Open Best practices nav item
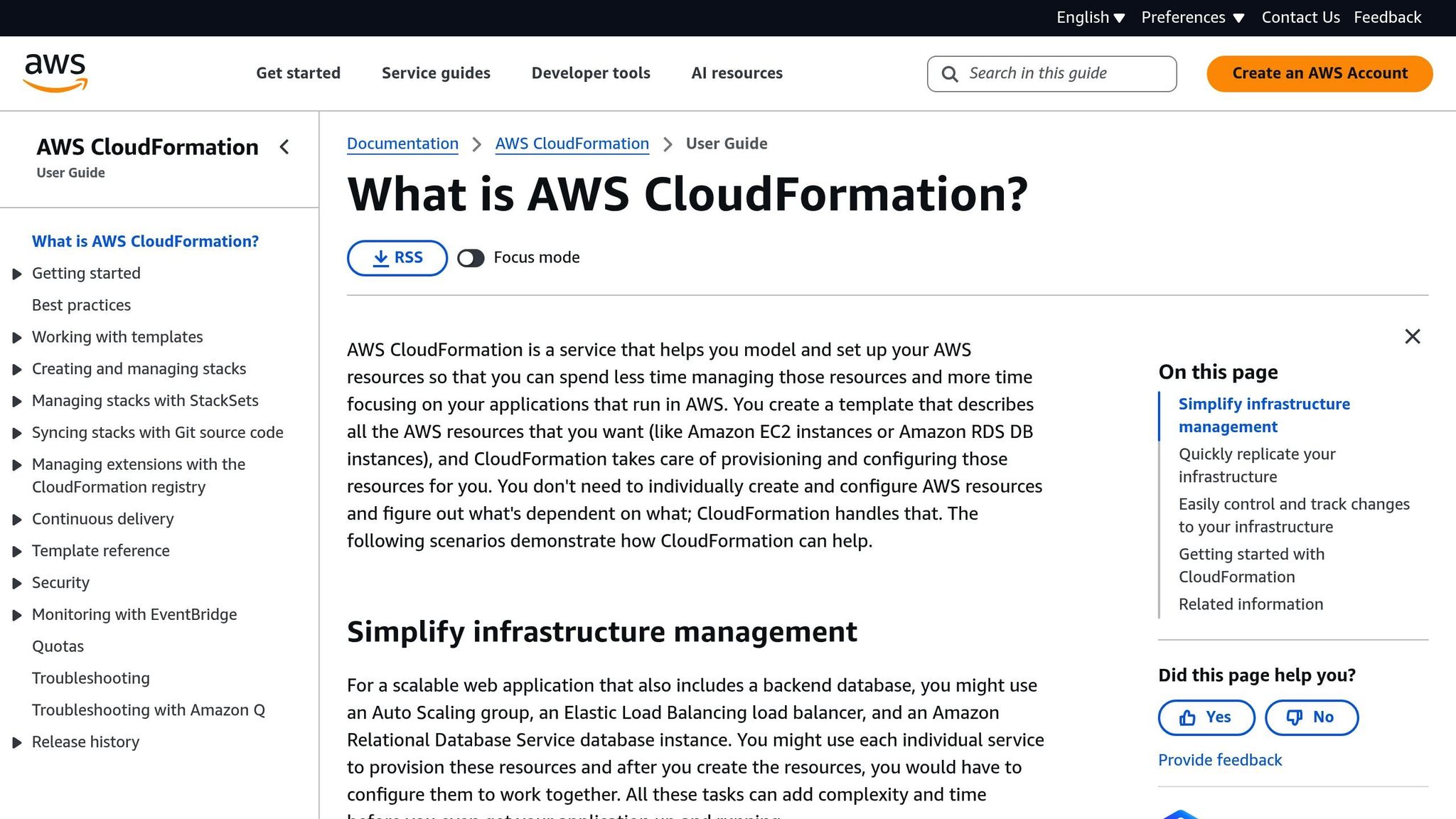 pos(81,306)
